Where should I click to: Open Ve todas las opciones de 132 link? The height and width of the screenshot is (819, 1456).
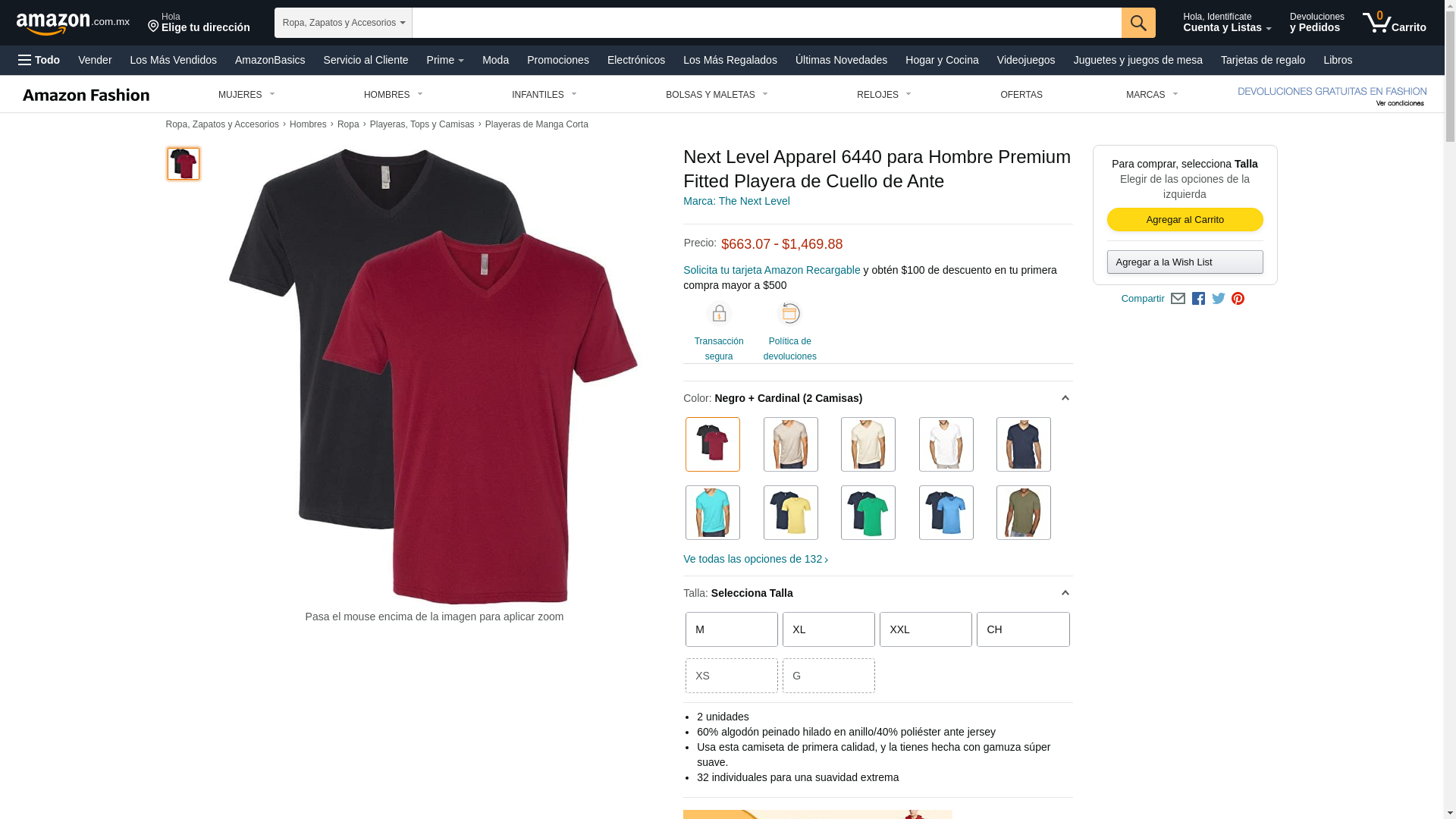[x=755, y=559]
